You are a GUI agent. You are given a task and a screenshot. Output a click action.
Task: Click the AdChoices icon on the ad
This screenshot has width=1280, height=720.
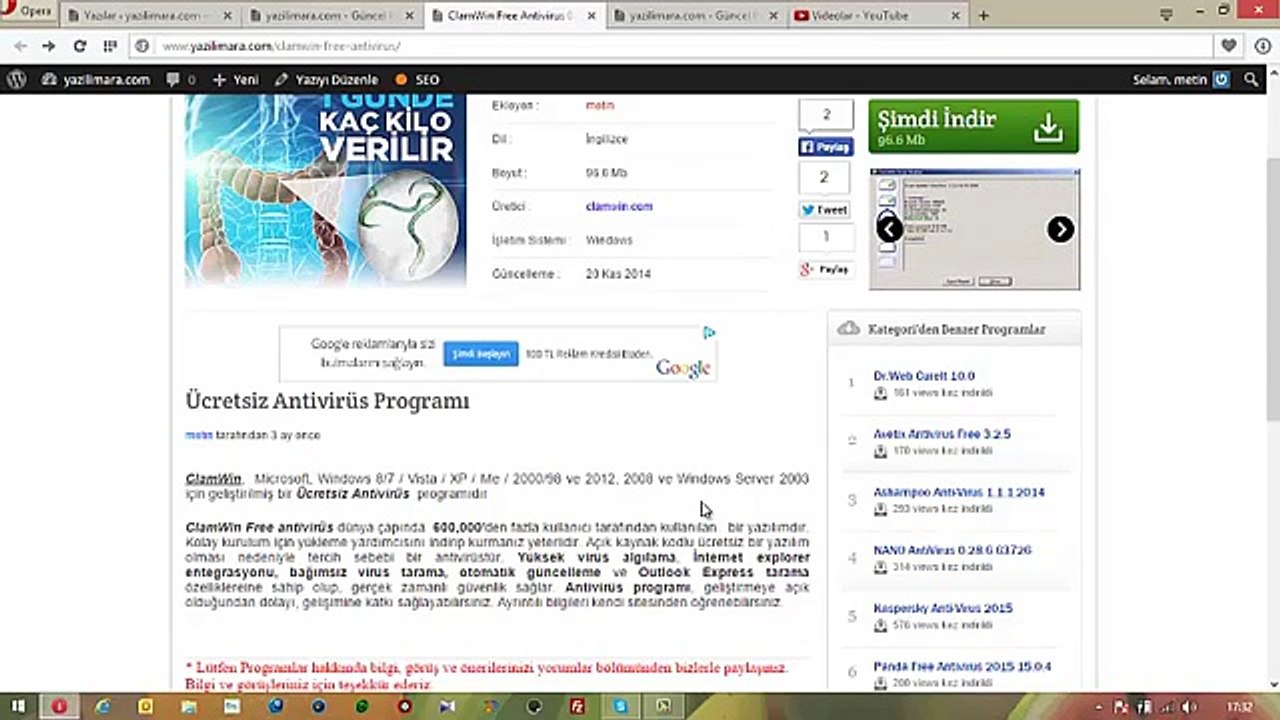pyautogui.click(x=709, y=333)
